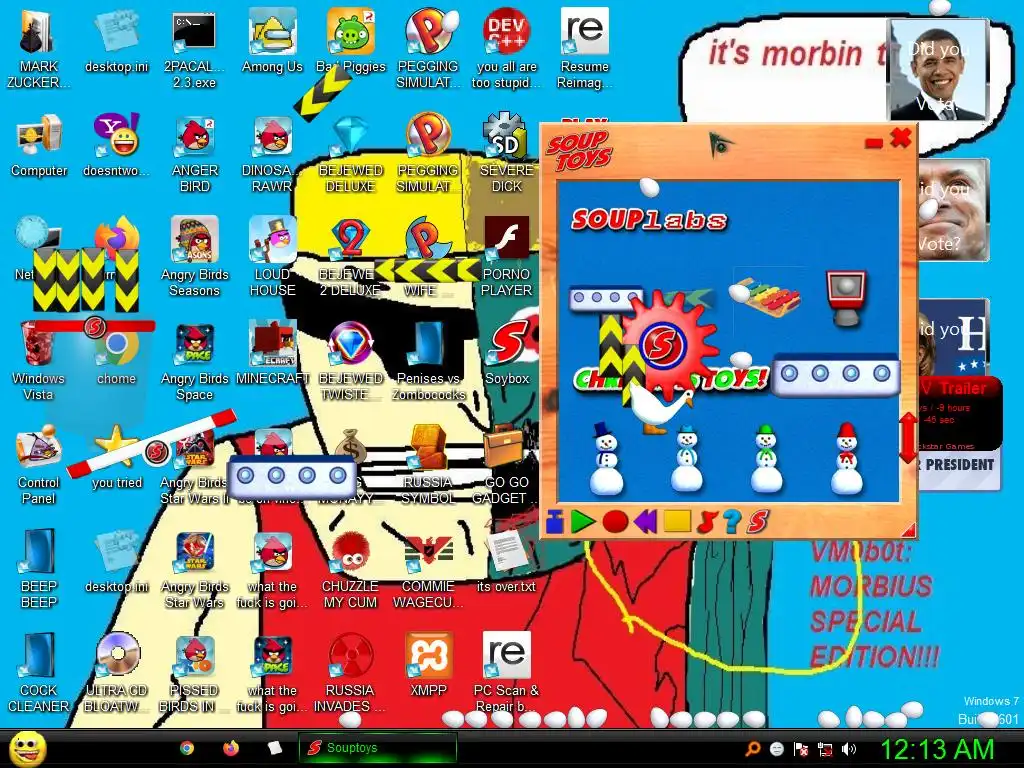Click the blue weight icon in Souptoys toolbar
The image size is (1024, 768).
[554, 522]
